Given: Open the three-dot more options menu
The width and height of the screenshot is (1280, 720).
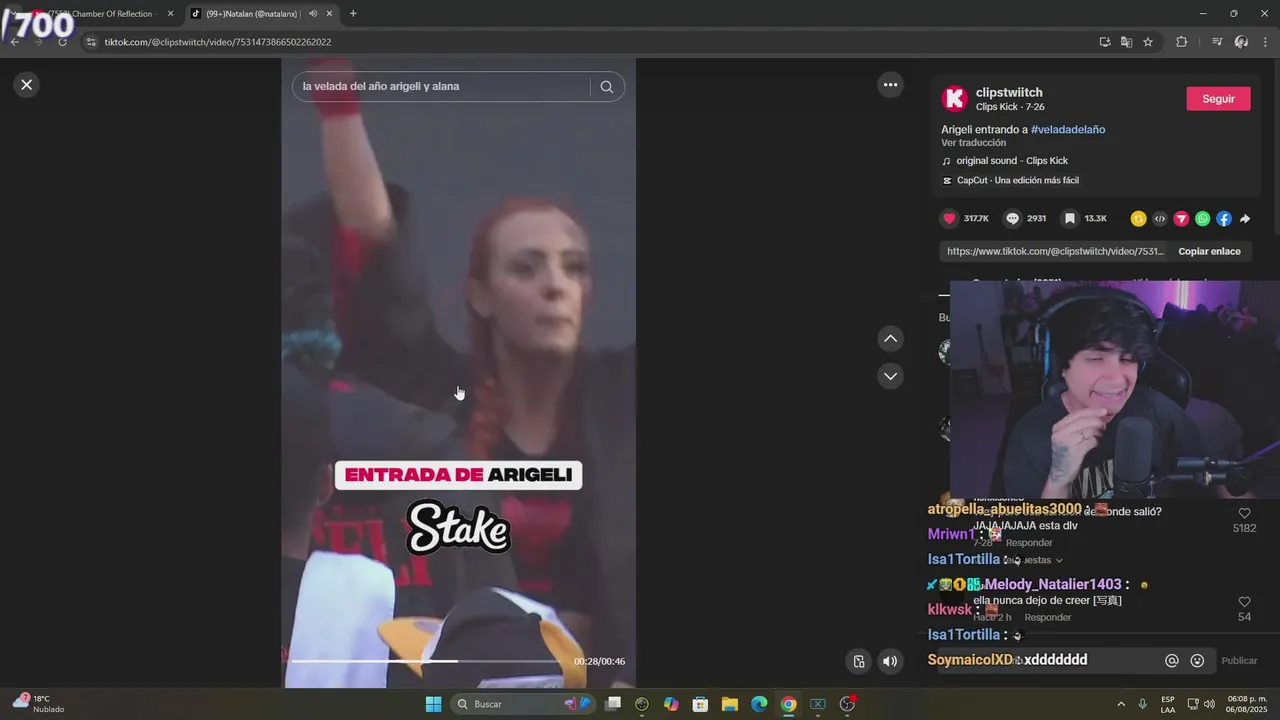Looking at the screenshot, I should coord(890,85).
